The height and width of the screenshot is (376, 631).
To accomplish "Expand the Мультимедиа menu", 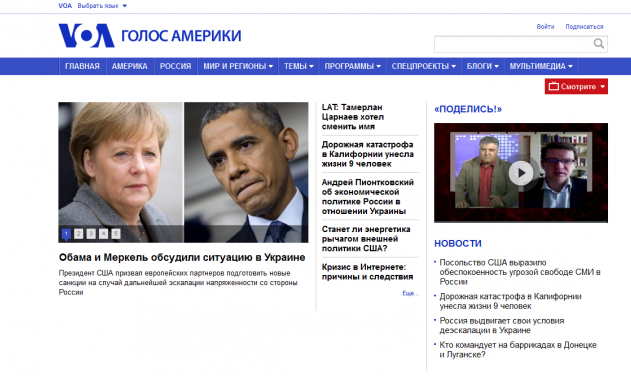I will click(x=541, y=66).
